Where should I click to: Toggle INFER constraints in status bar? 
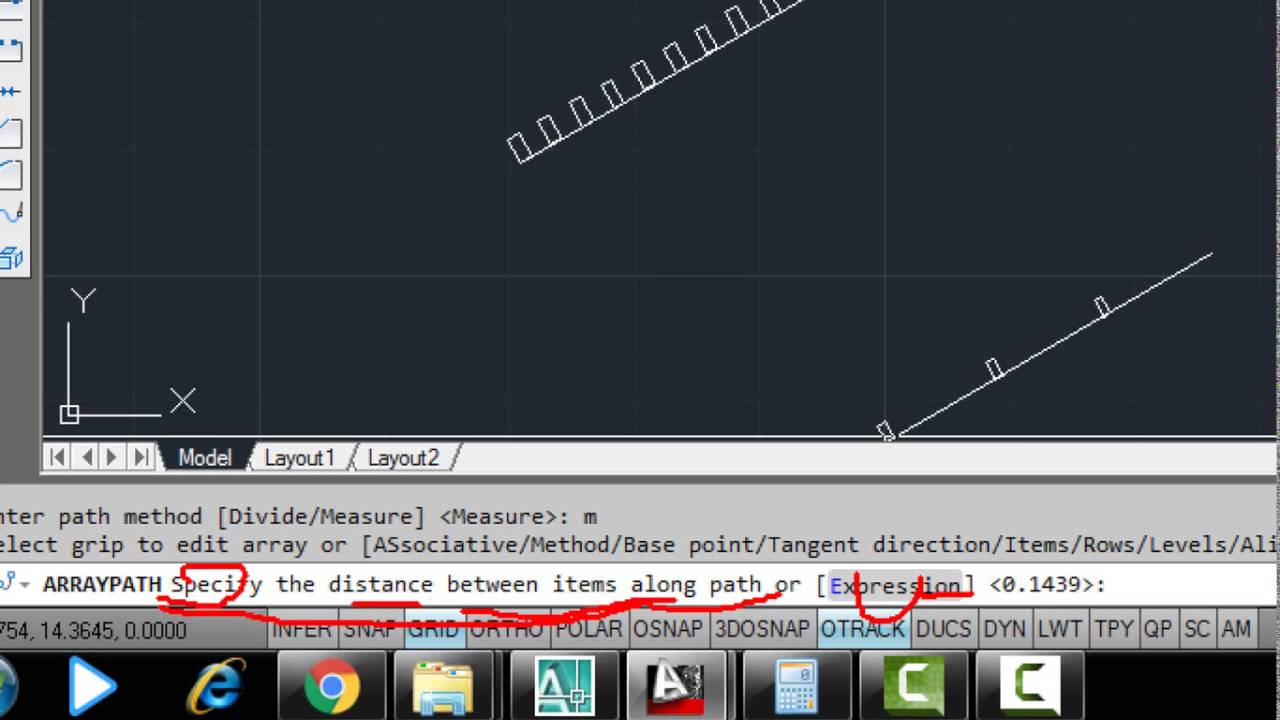coord(301,630)
